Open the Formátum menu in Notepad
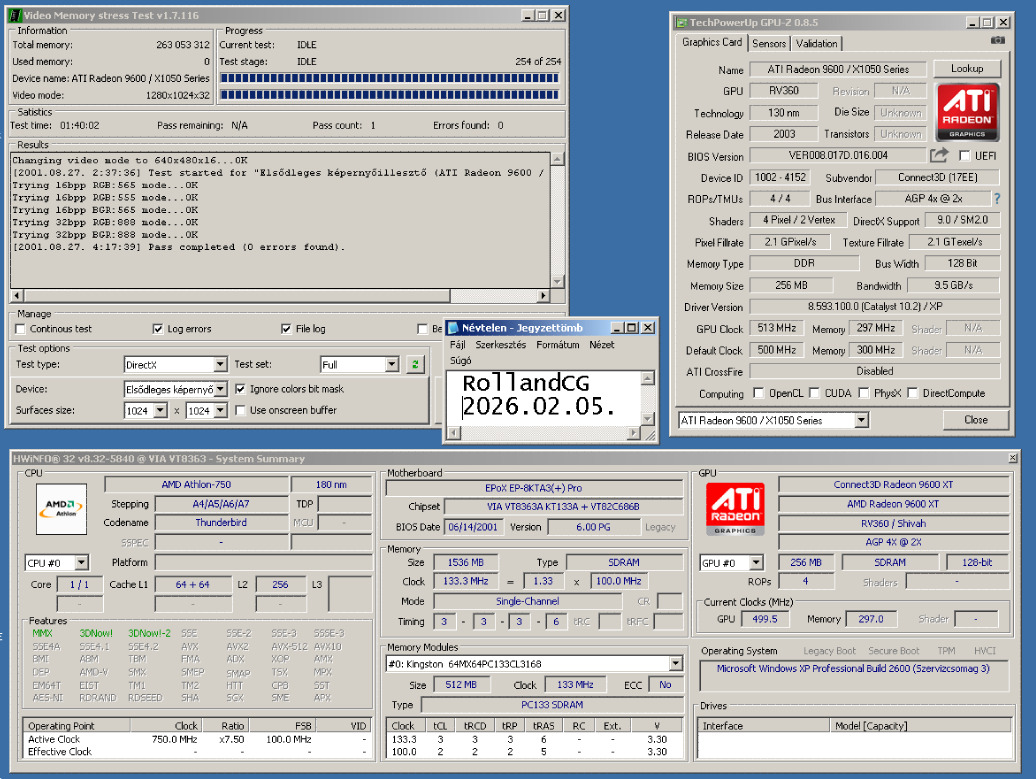 click(x=557, y=345)
